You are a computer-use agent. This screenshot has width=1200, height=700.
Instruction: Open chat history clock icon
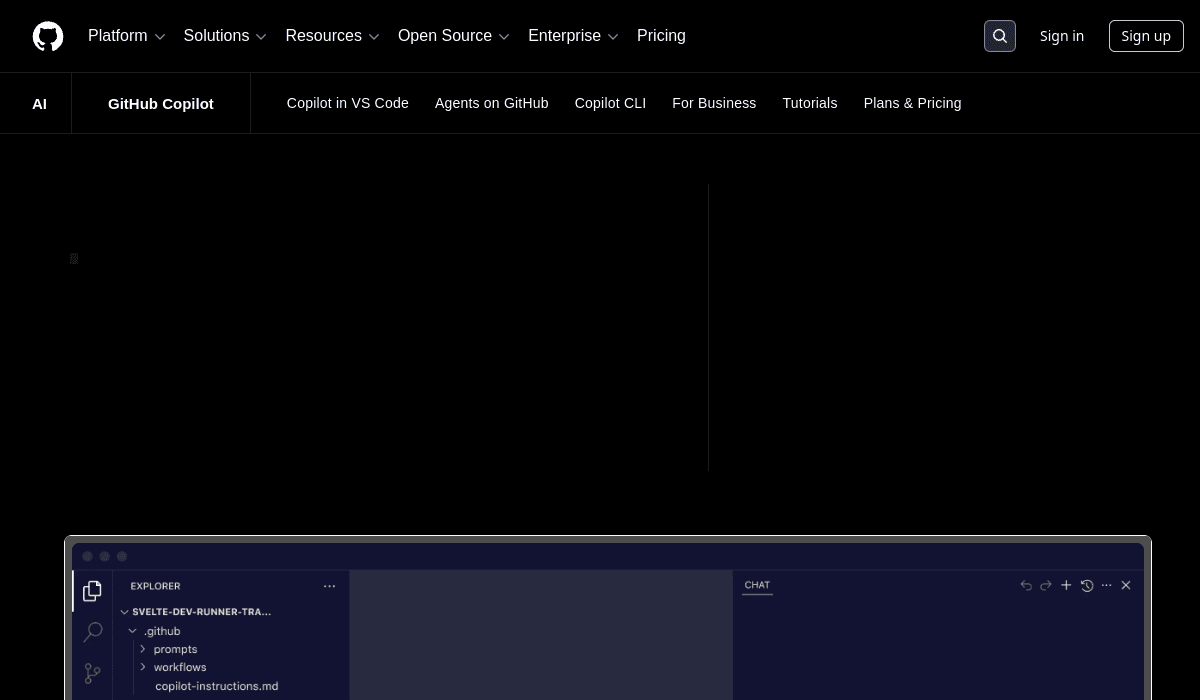coord(1087,585)
